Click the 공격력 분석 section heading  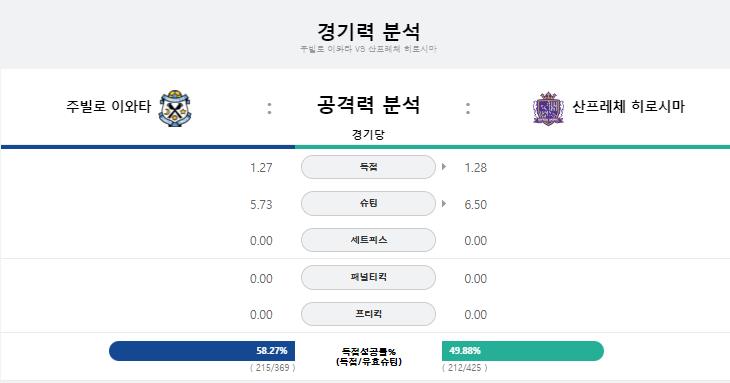pos(368,105)
